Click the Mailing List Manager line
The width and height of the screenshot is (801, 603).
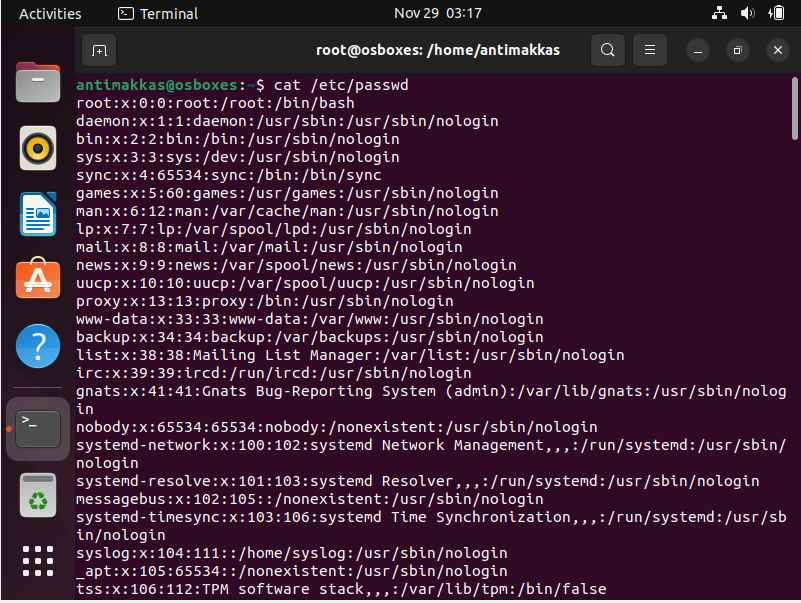coord(350,355)
